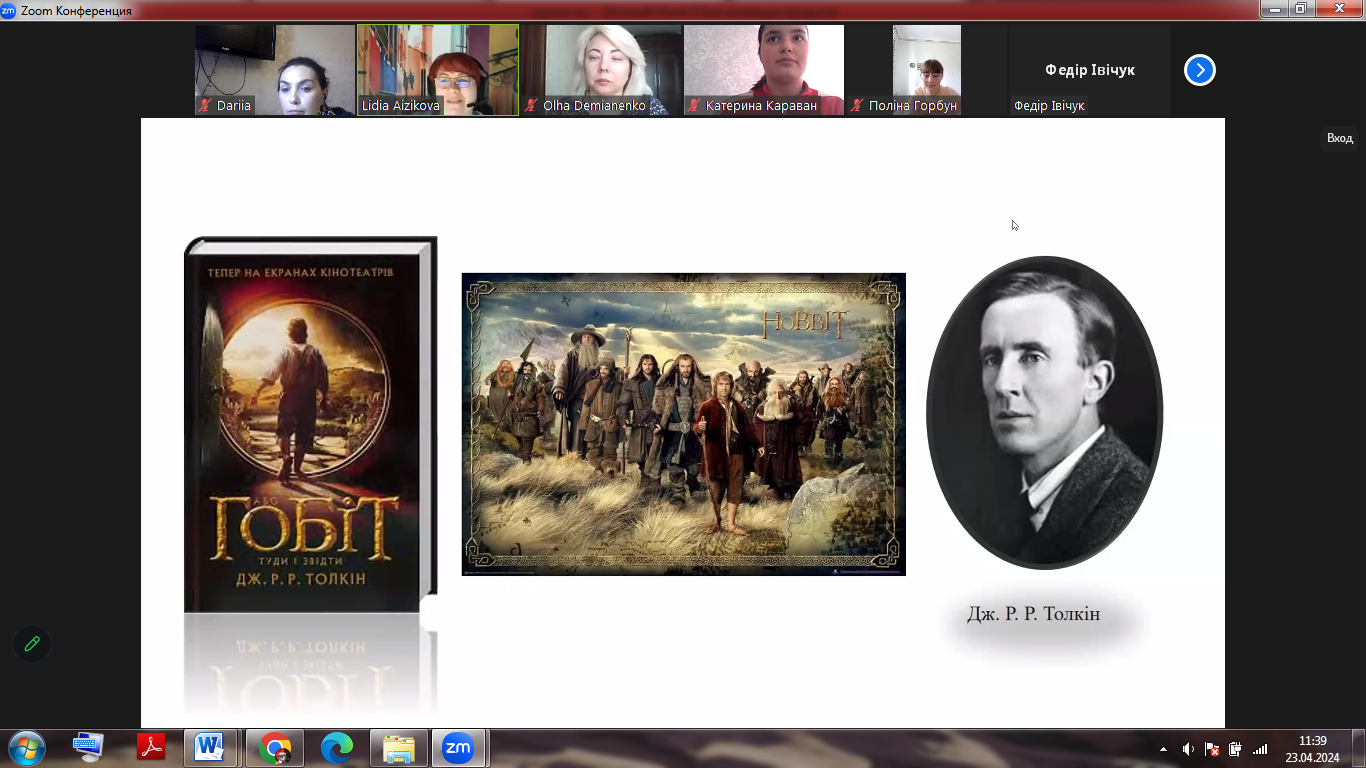Click the Hobbit movie poster image
Screen dimensions: 1366x768
(x=683, y=424)
